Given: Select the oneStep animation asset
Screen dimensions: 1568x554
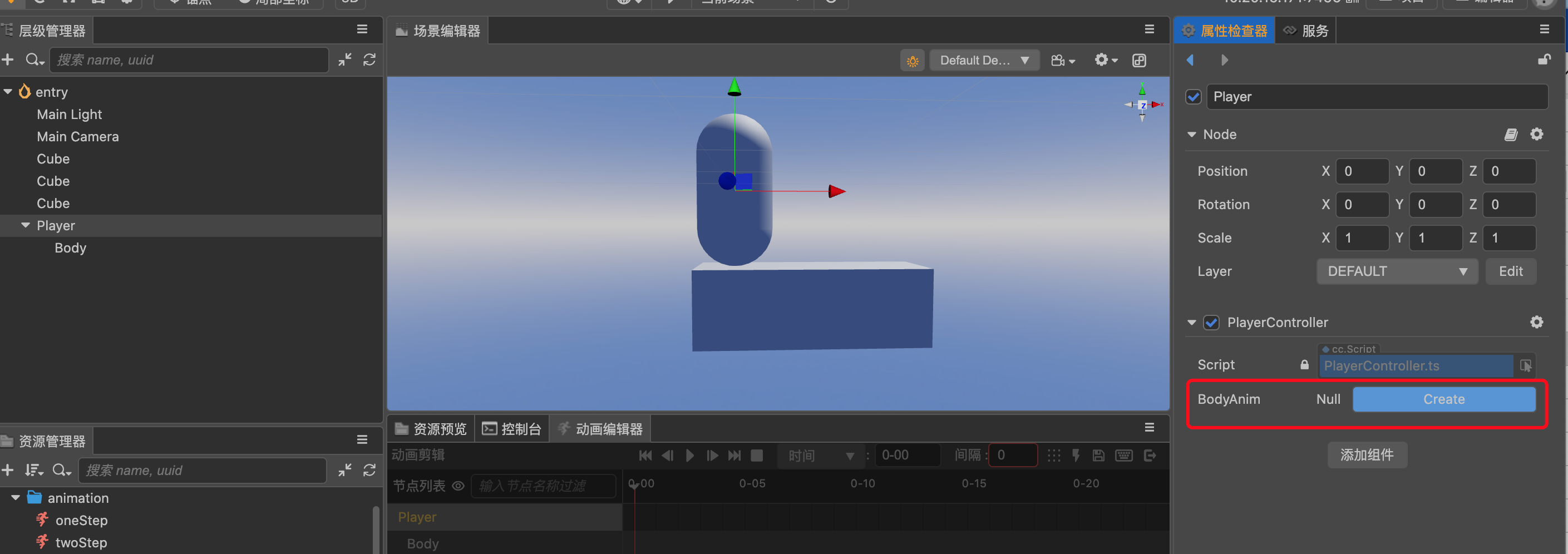Looking at the screenshot, I should (82, 521).
